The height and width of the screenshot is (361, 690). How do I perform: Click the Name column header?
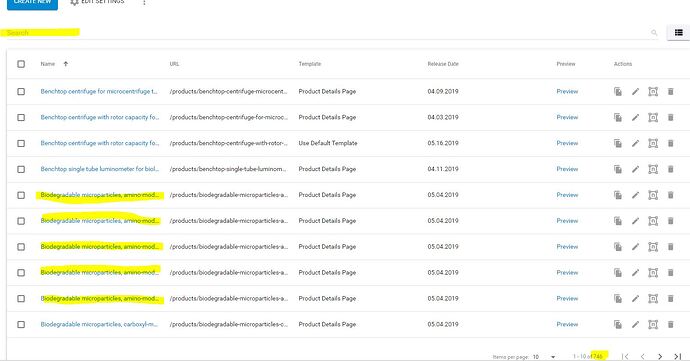click(x=48, y=64)
